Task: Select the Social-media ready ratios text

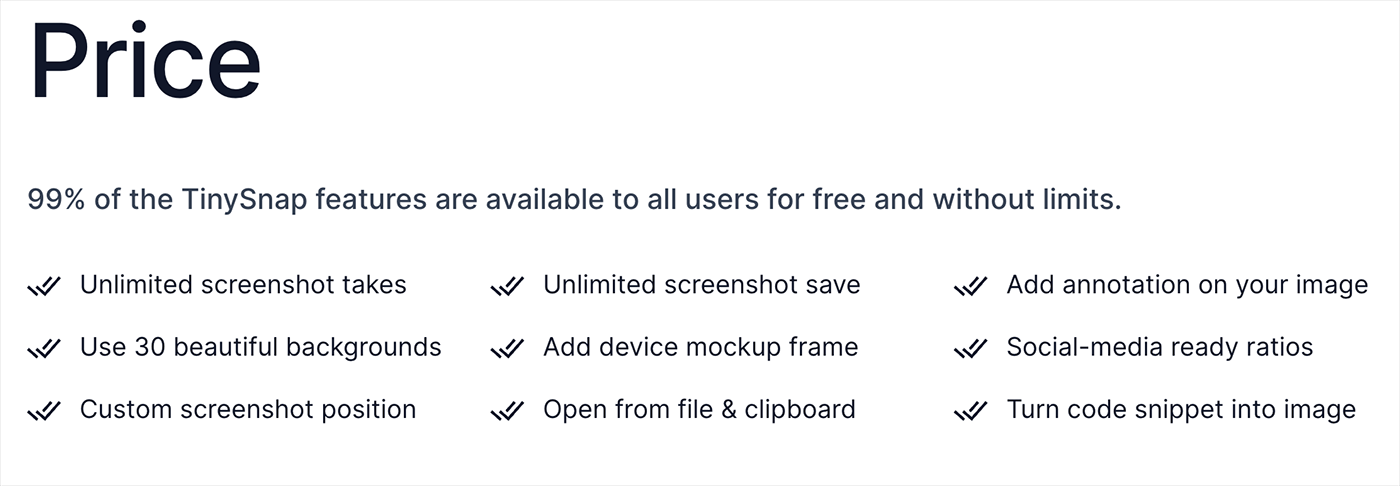Action: (x=1160, y=347)
